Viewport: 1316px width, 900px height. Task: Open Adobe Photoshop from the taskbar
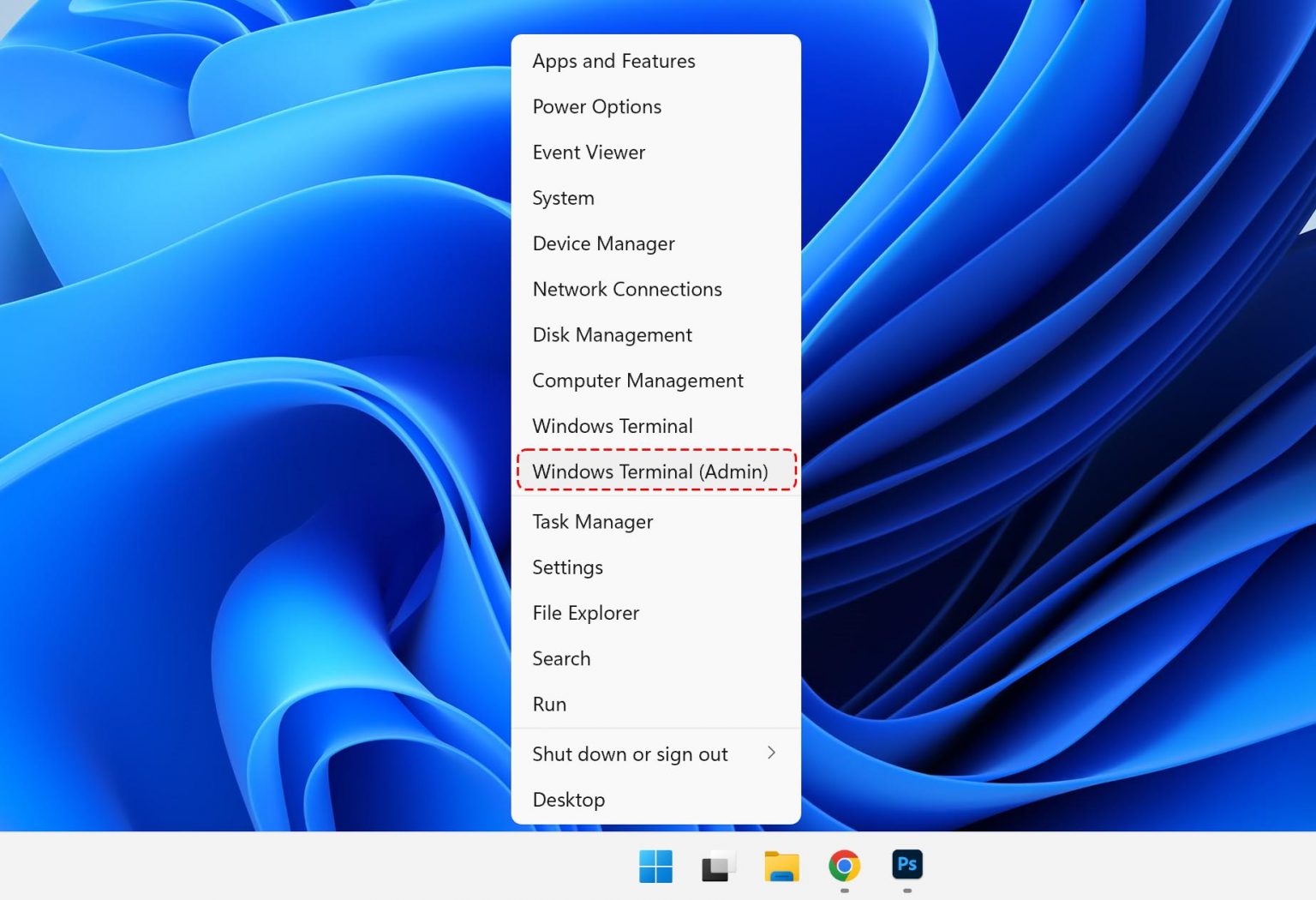pos(906,866)
